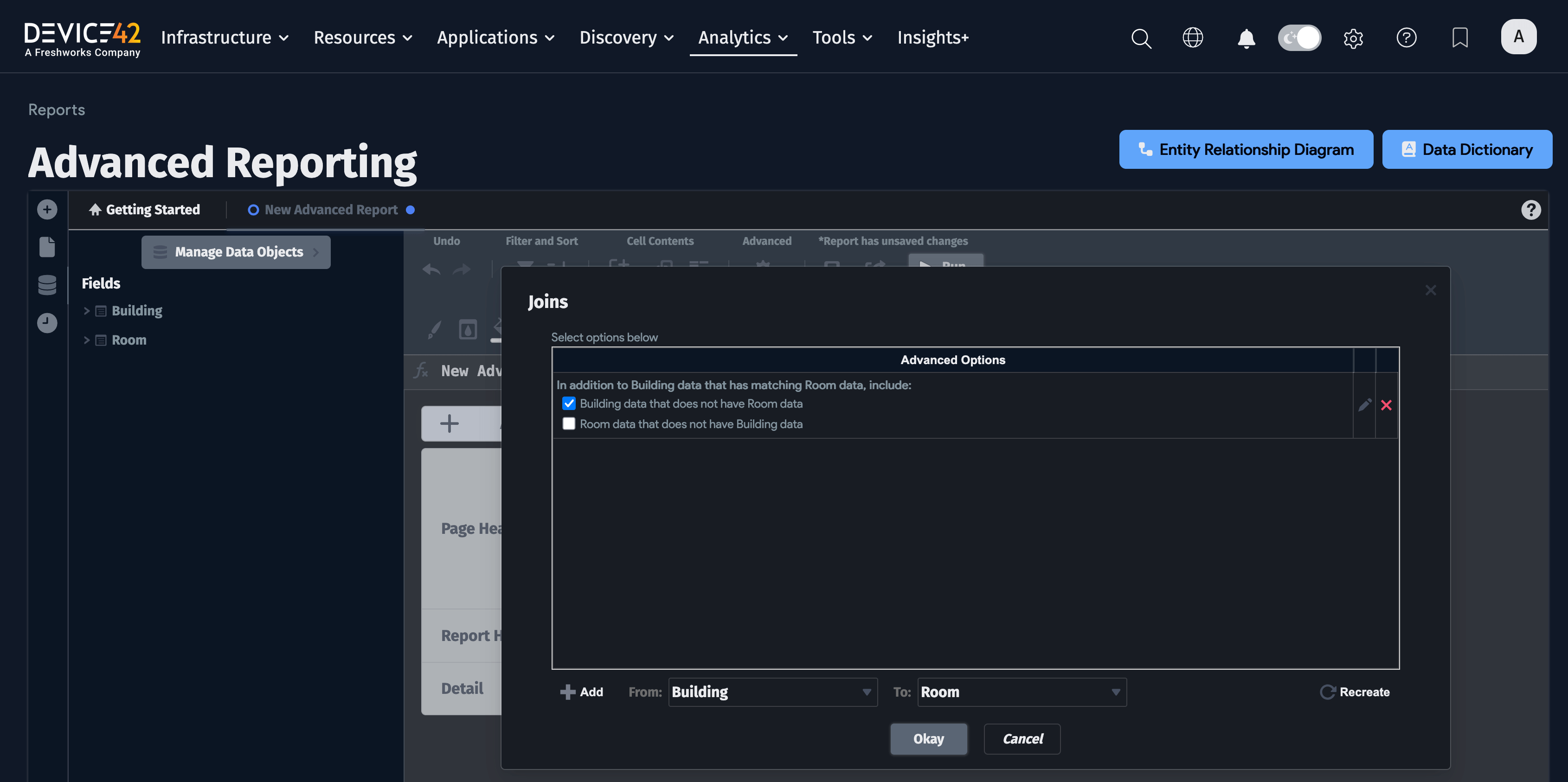Image resolution: width=1568 pixels, height=782 pixels.
Task: Toggle the dark mode switch
Action: 1299,38
